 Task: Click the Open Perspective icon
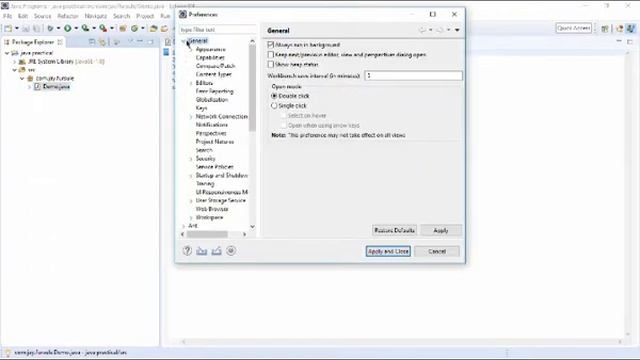point(605,28)
